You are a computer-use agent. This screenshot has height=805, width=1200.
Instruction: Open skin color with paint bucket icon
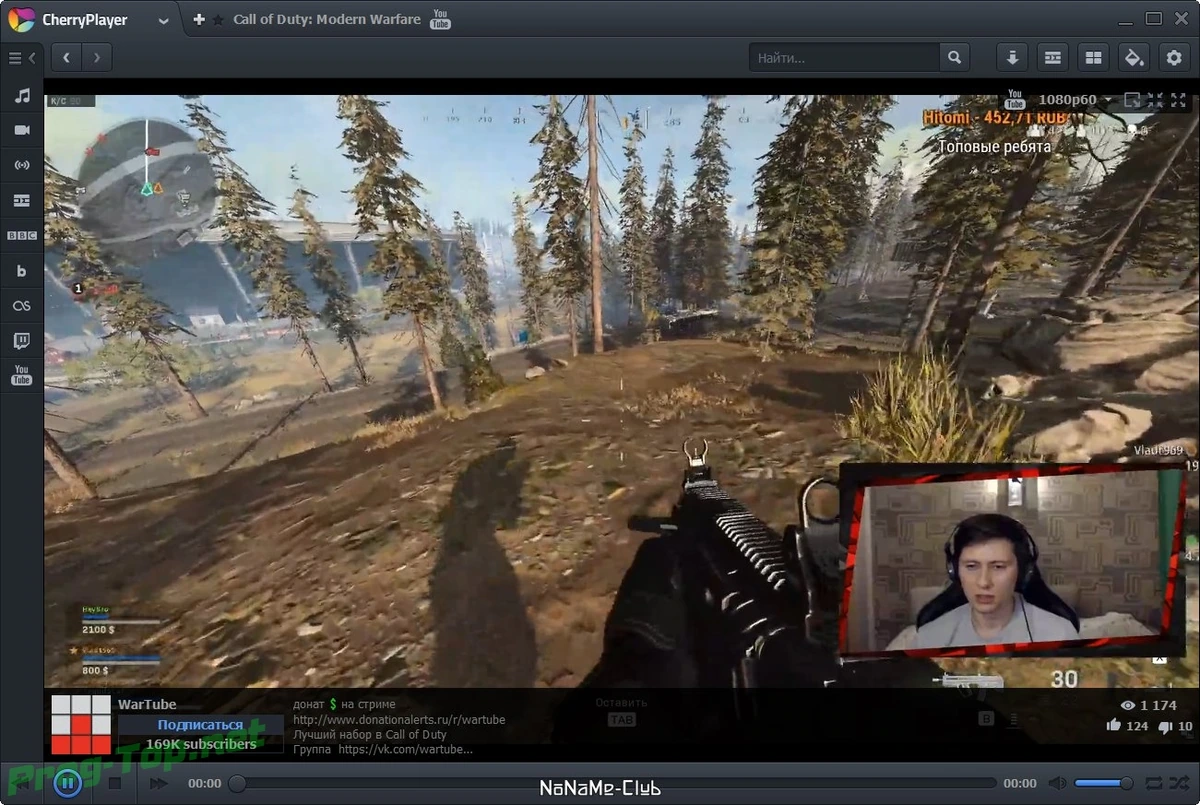(1134, 58)
